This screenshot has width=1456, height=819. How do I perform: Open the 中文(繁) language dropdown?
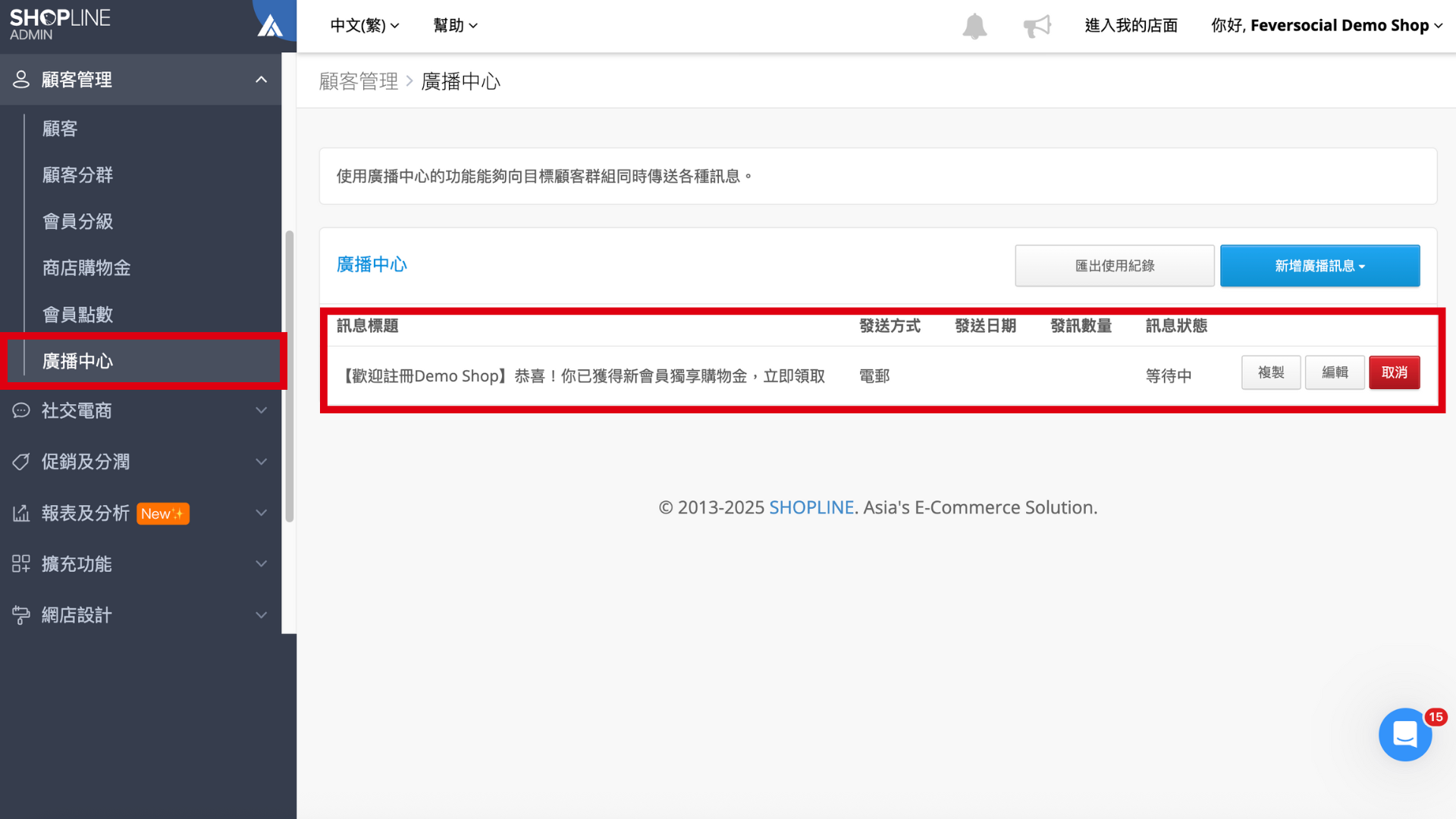pos(364,26)
